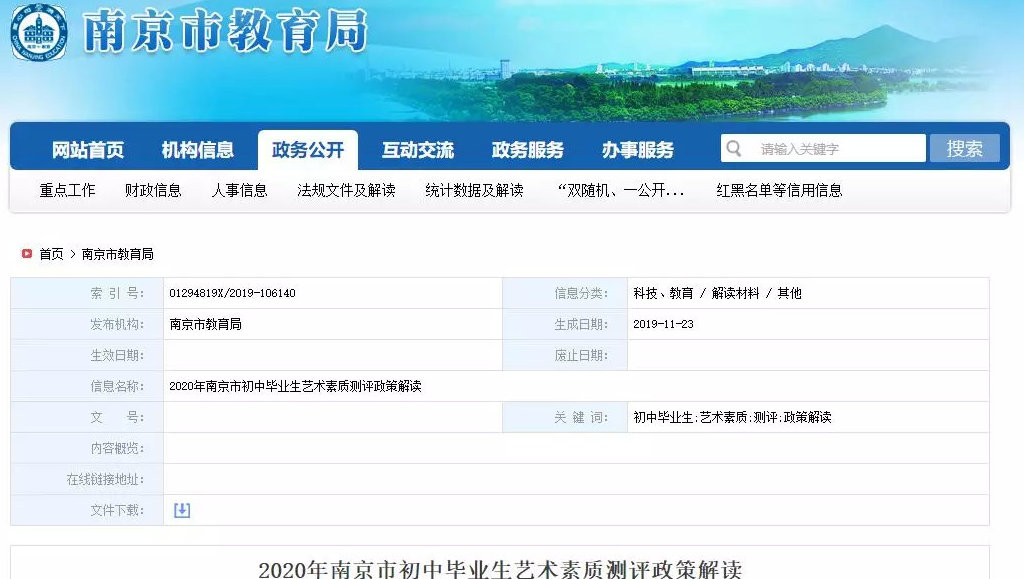Click the 在线链接地址 label cell

click(x=87, y=479)
